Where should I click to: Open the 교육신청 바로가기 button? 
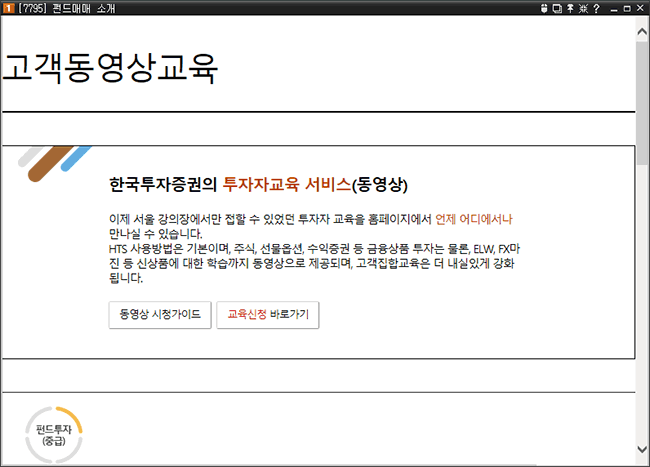[268, 315]
